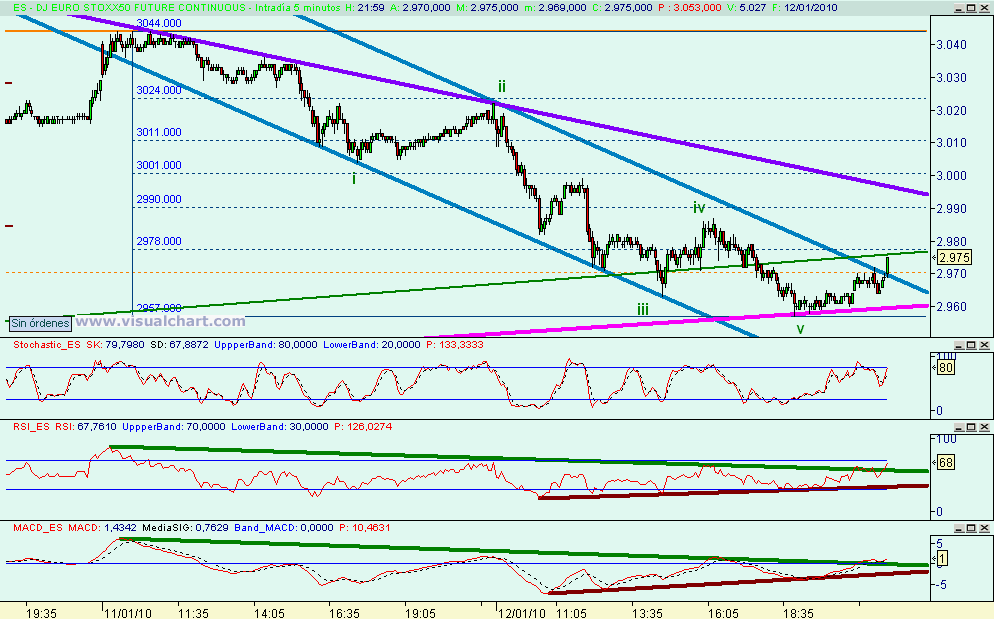Maximize the main price chart panel
The width and height of the screenshot is (994, 619).
tap(971, 8)
